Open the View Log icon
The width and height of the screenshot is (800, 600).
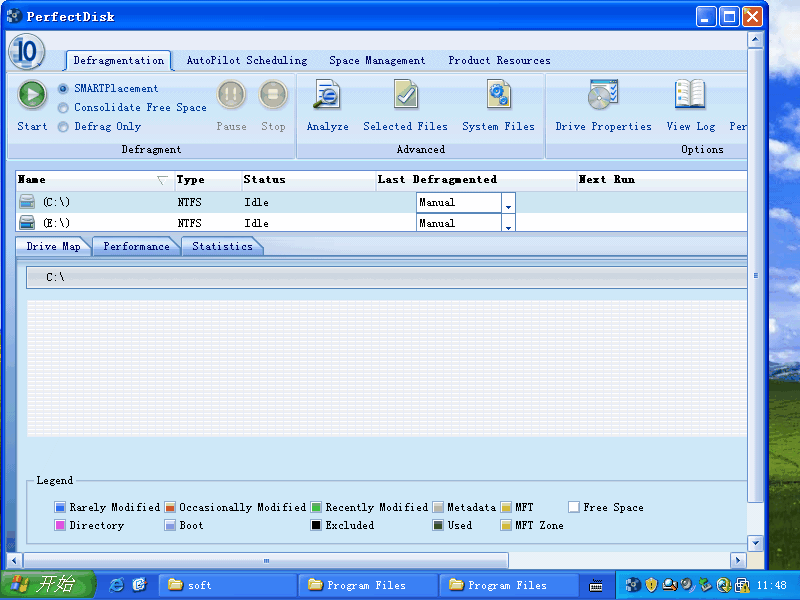coord(690,96)
